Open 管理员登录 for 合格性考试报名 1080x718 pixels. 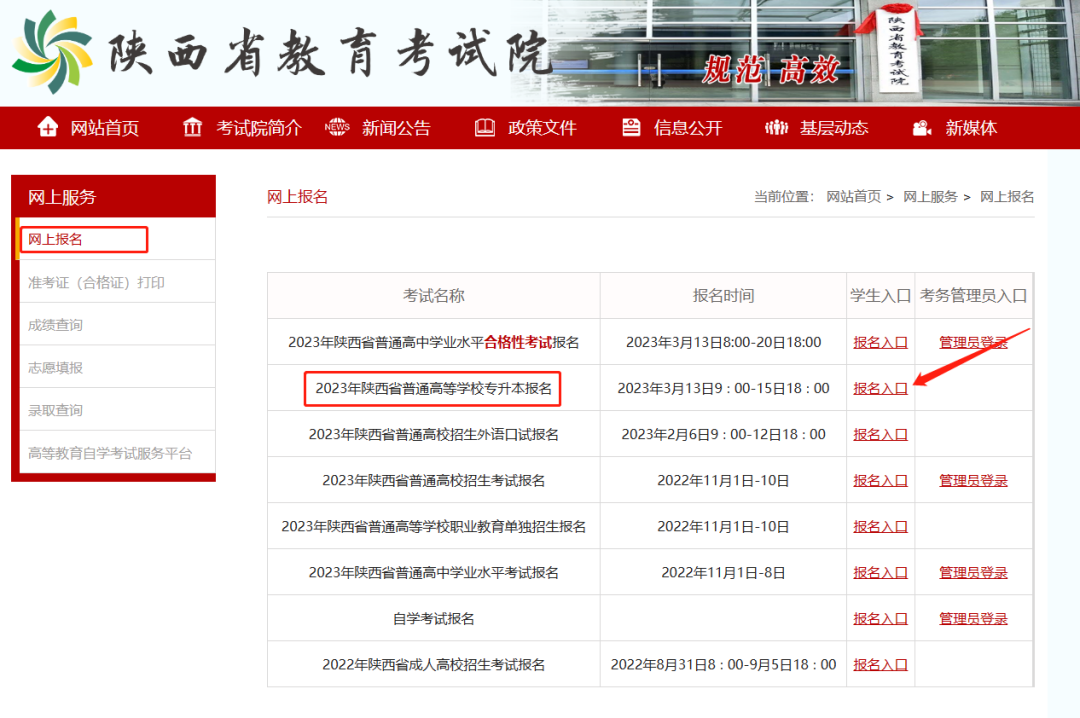(x=973, y=342)
